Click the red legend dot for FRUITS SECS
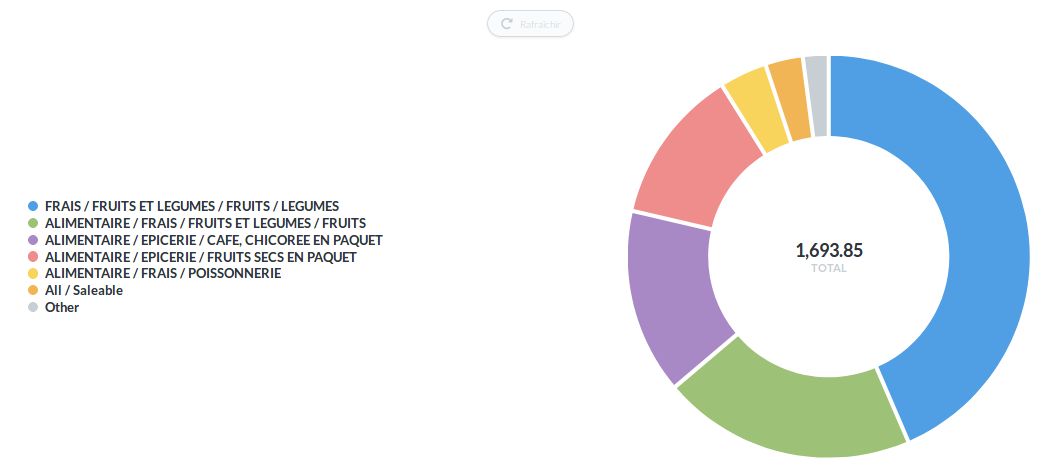 click(33, 257)
